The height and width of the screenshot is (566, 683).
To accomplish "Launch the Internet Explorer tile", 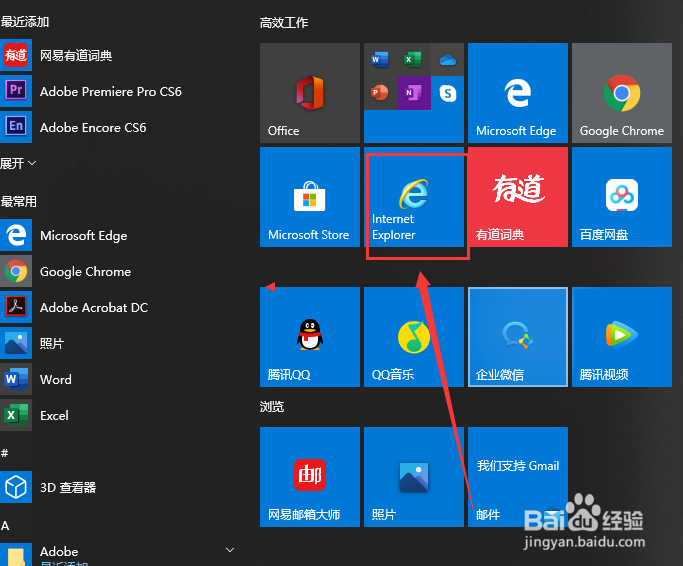I will [414, 197].
